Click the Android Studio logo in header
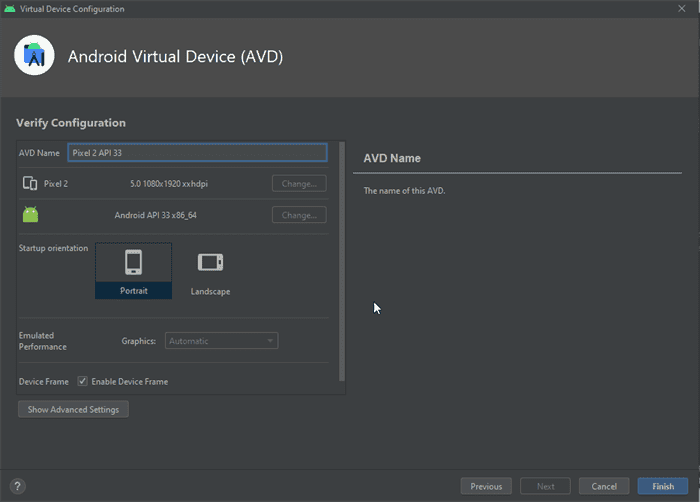This screenshot has height=502, width=700. pos(34,55)
